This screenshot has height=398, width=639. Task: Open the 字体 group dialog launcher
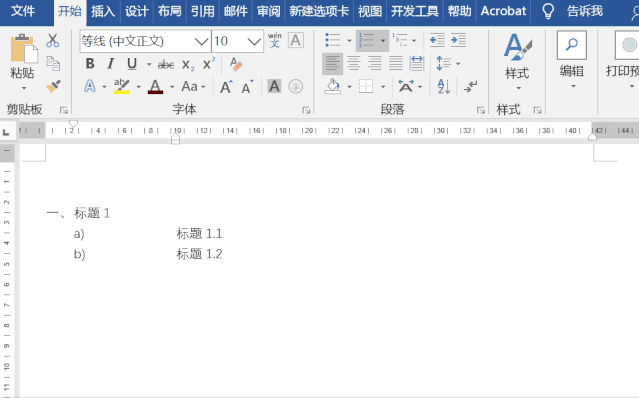coord(306,110)
